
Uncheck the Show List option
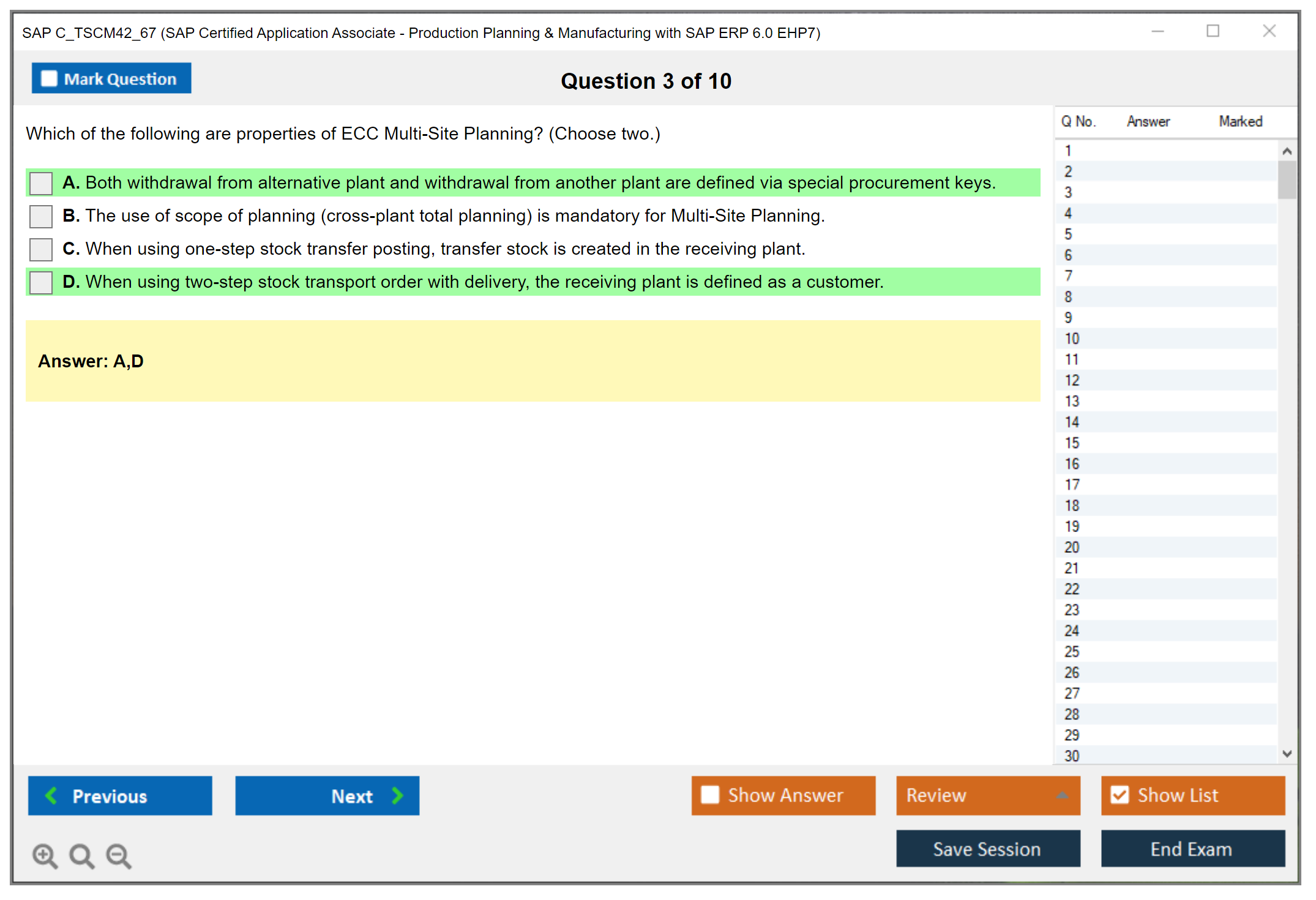(x=1120, y=795)
